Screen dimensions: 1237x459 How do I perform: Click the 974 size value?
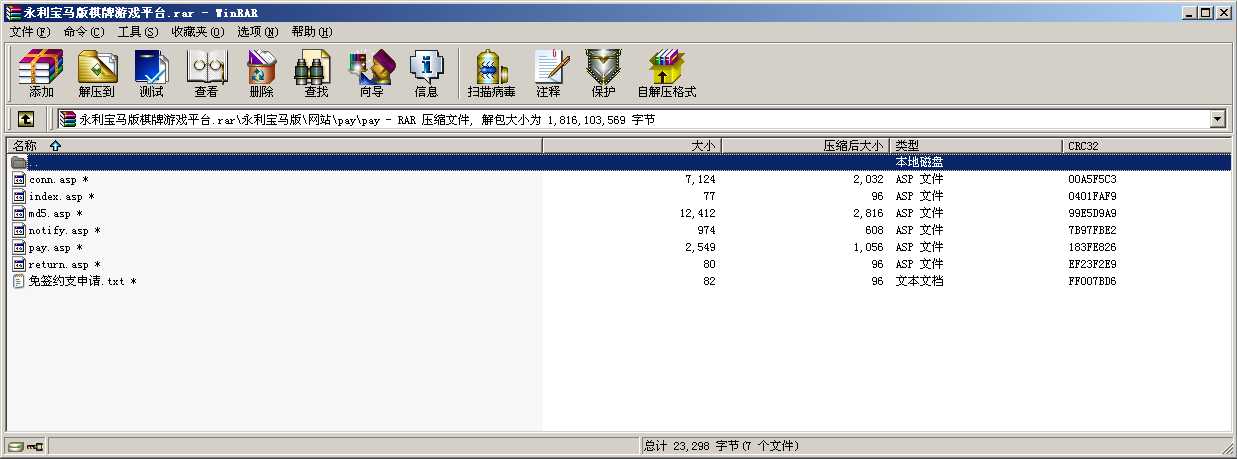(706, 231)
